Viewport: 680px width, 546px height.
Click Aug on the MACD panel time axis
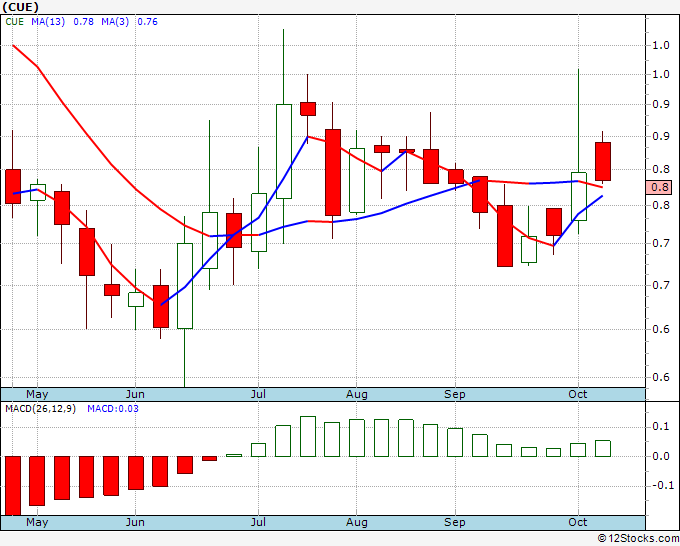[x=356, y=522]
